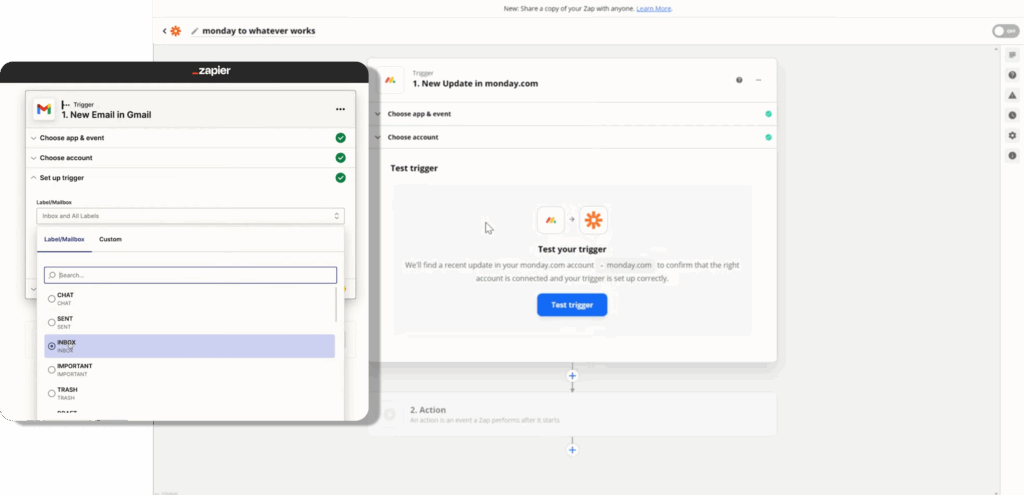Click the monday.com icon in the Test trigger illustration
The width and height of the screenshot is (1024, 495).
pos(551,220)
